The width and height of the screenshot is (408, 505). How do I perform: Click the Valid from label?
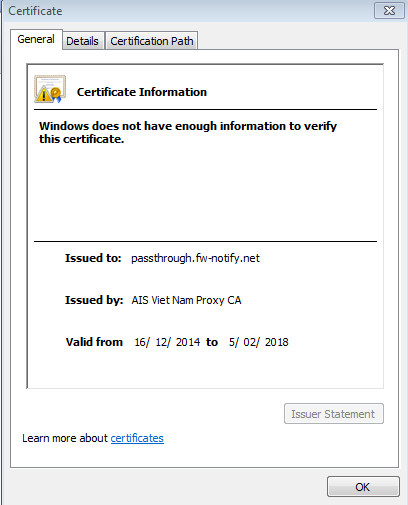[94, 342]
